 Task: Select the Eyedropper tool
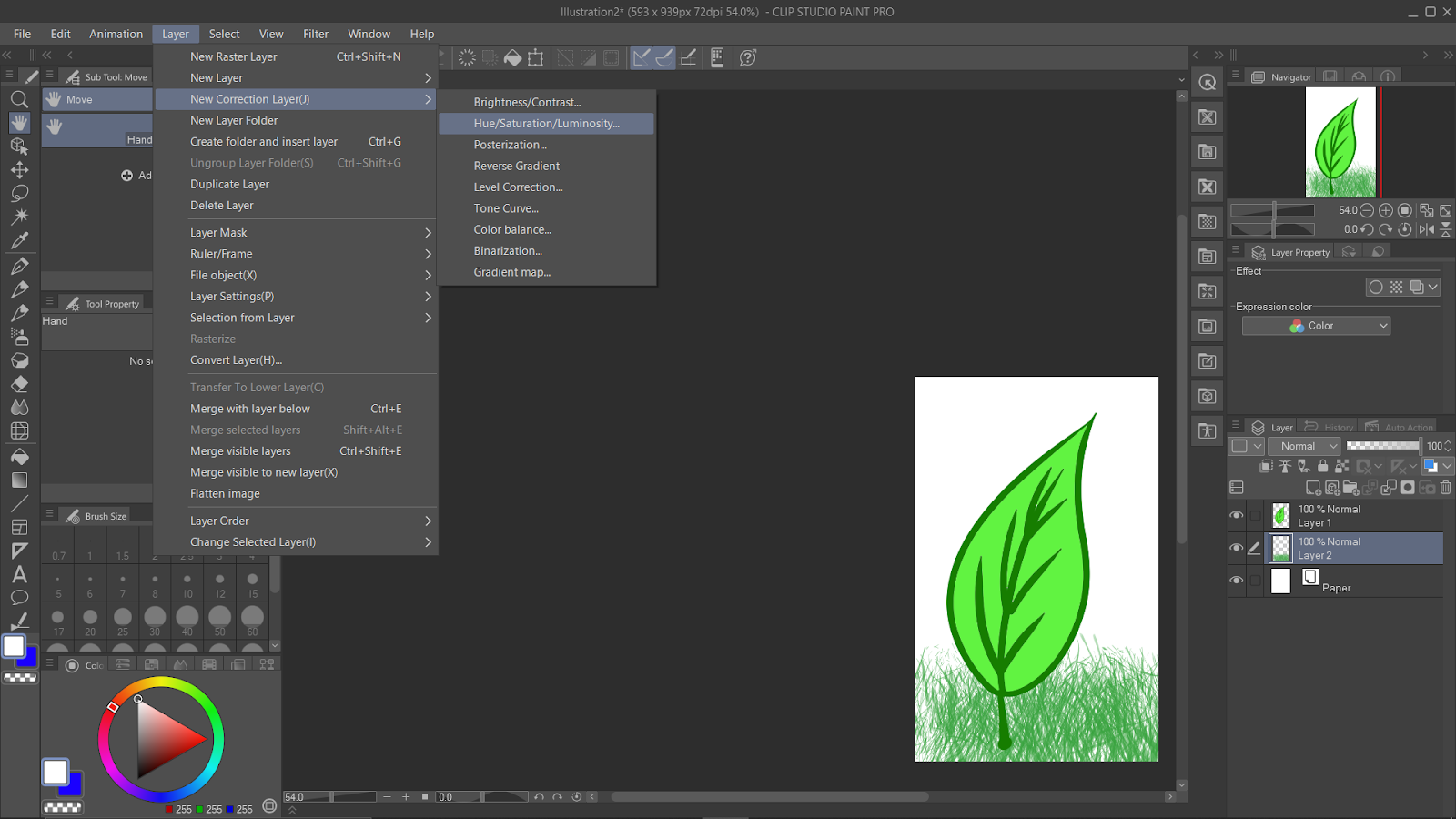(x=19, y=241)
